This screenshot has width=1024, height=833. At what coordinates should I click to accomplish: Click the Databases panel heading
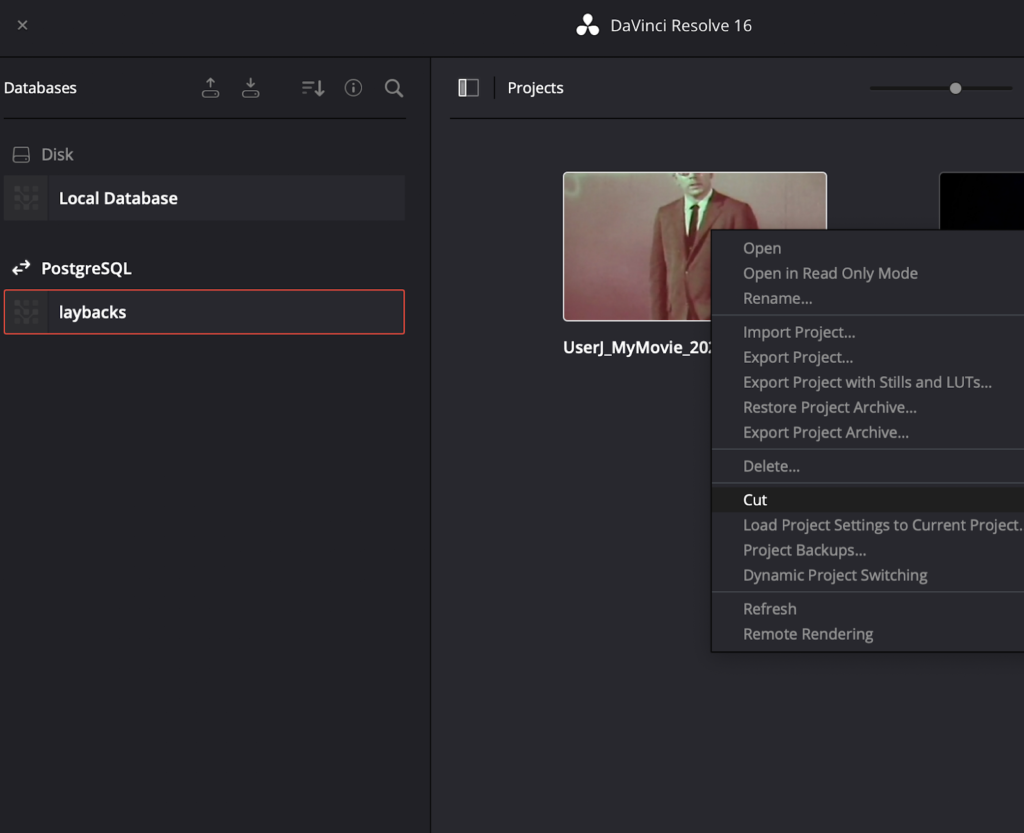click(x=40, y=87)
